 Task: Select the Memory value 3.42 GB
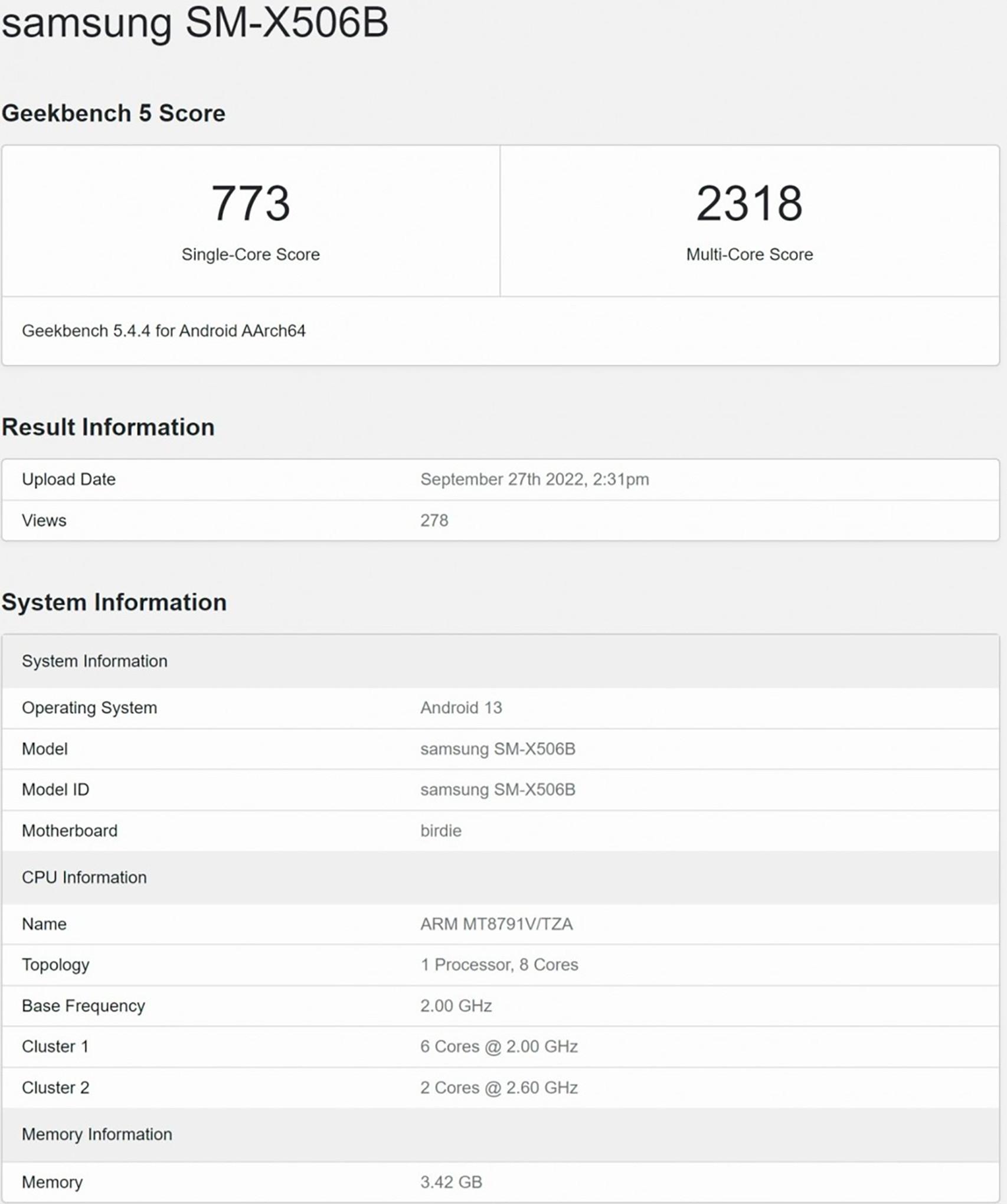click(x=450, y=1182)
